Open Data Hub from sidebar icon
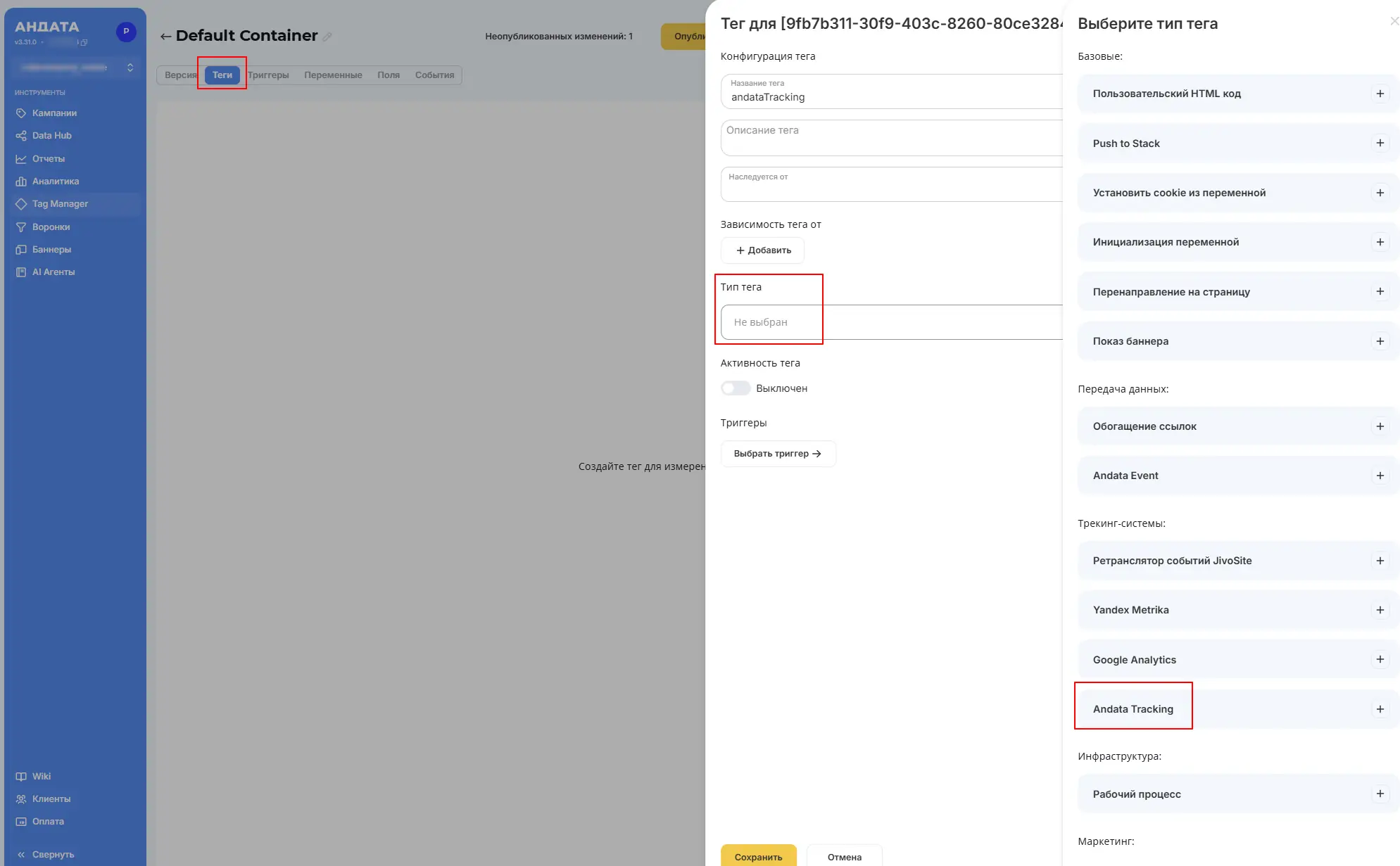Image resolution: width=1400 pixels, height=866 pixels. pyautogui.click(x=21, y=136)
